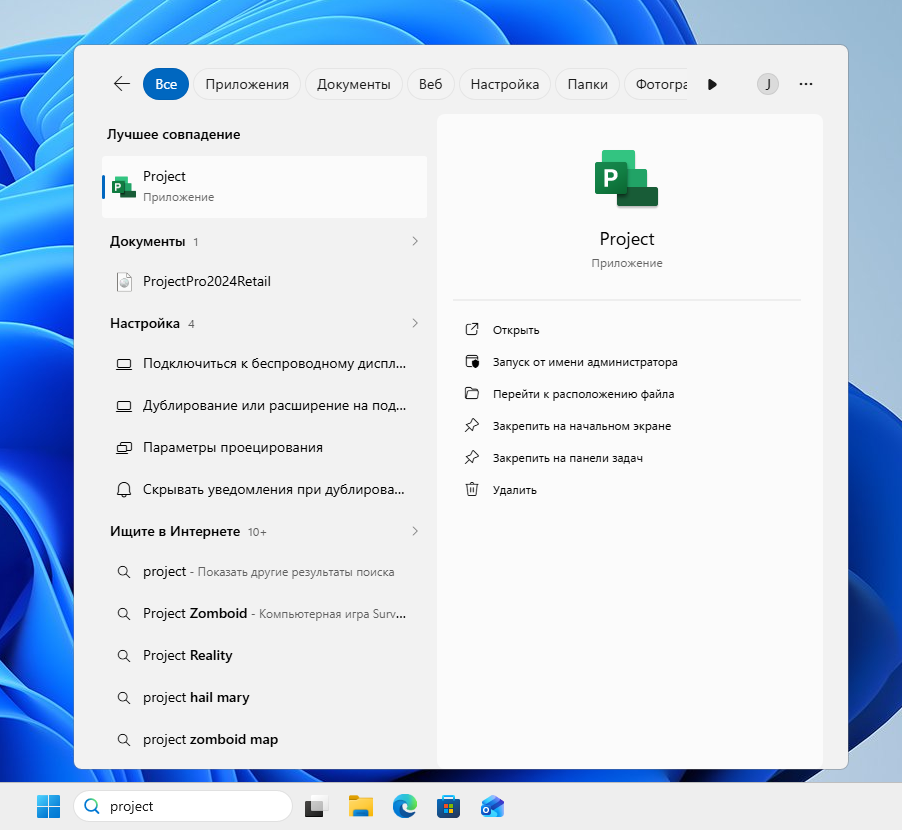Image resolution: width=902 pixels, height=830 pixels.
Task: Click the ProjectPro2024Retail file icon
Action: click(124, 282)
